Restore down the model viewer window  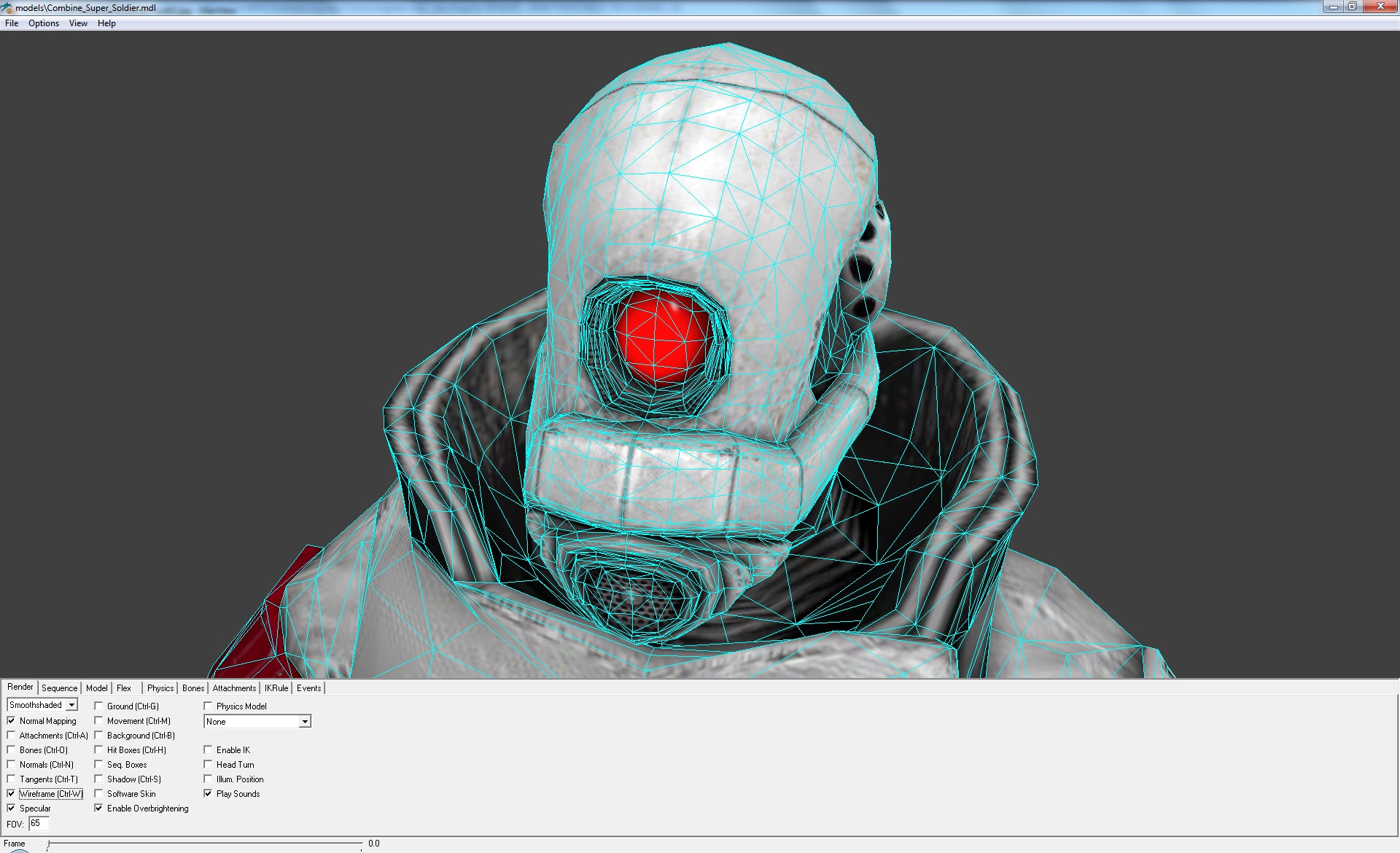(1352, 7)
